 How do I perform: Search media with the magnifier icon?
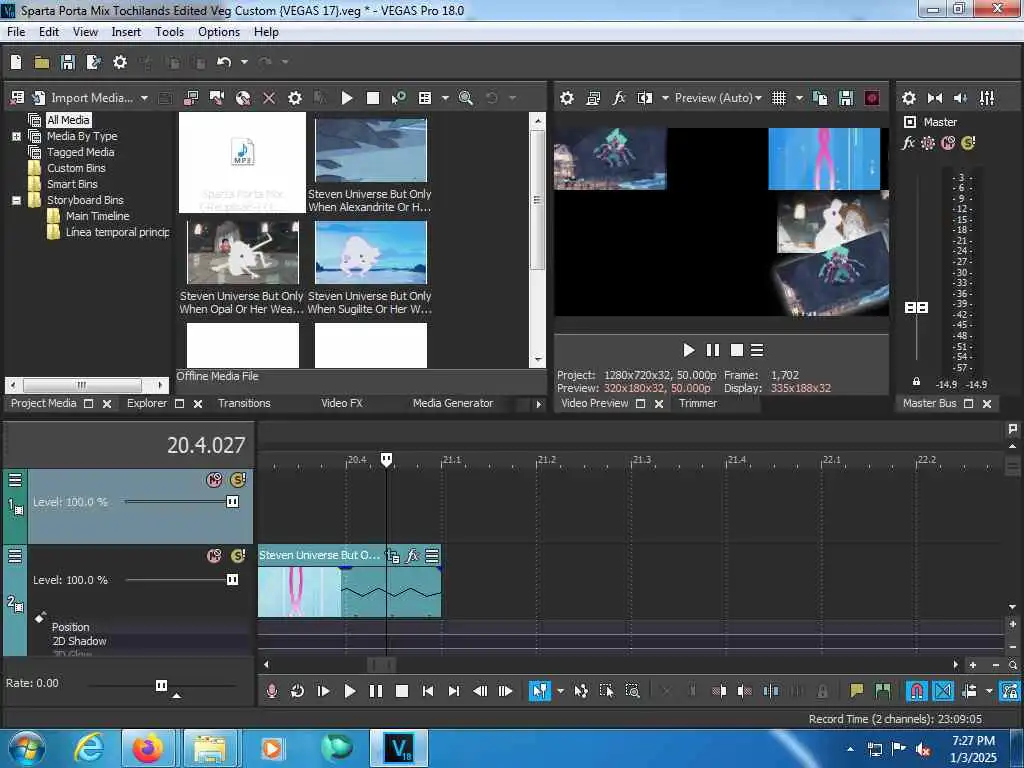pos(466,98)
